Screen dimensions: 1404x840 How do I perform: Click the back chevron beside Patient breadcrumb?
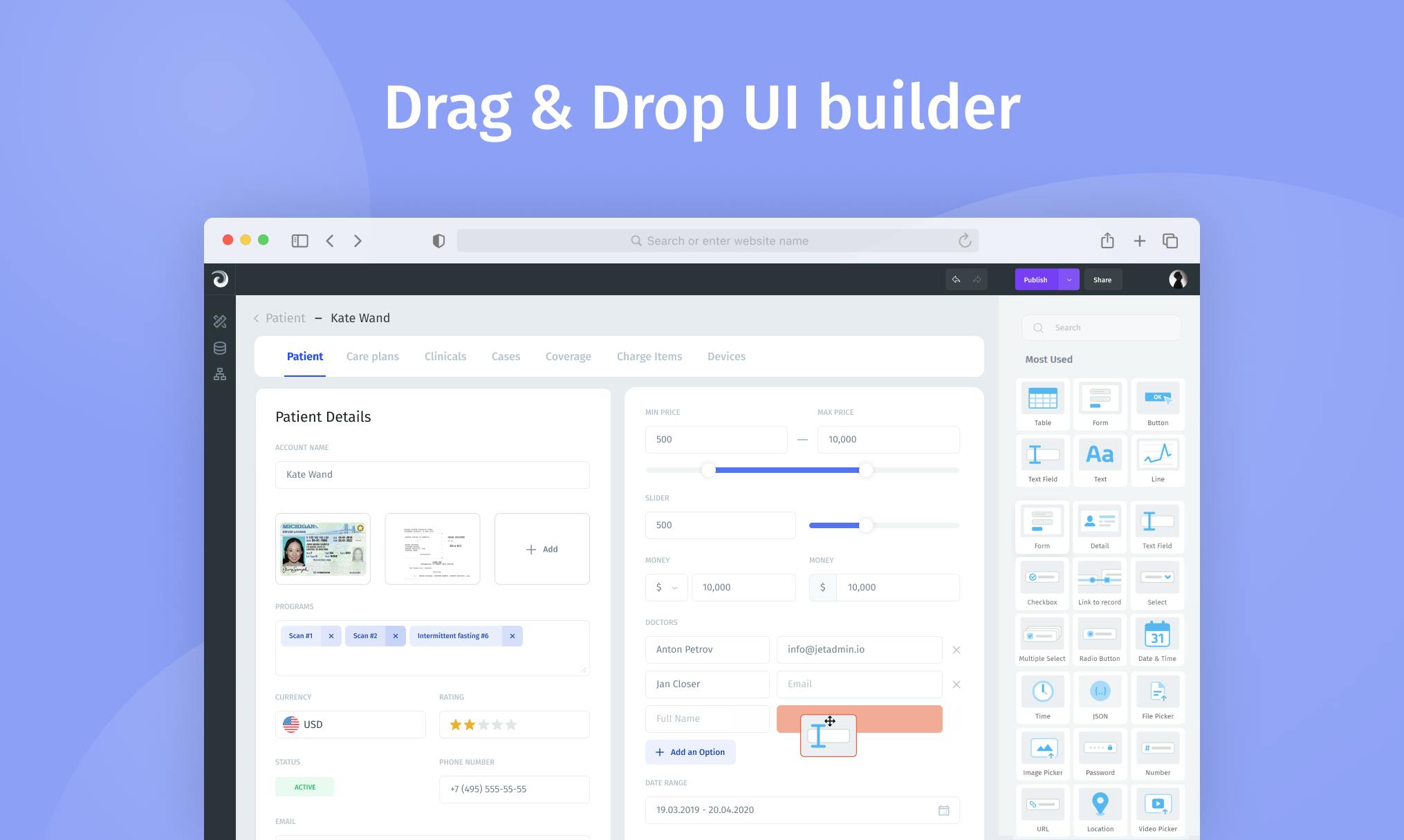pos(257,318)
